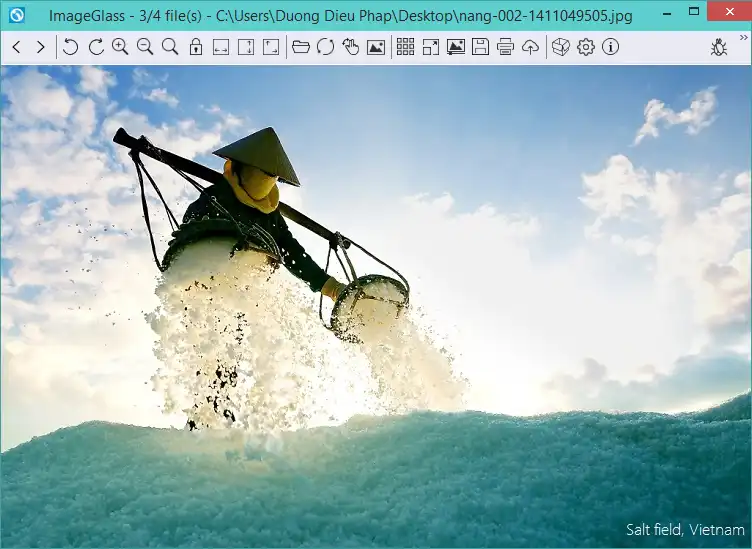
Task: Toggle the thumbnail grid panel
Action: pos(405,47)
